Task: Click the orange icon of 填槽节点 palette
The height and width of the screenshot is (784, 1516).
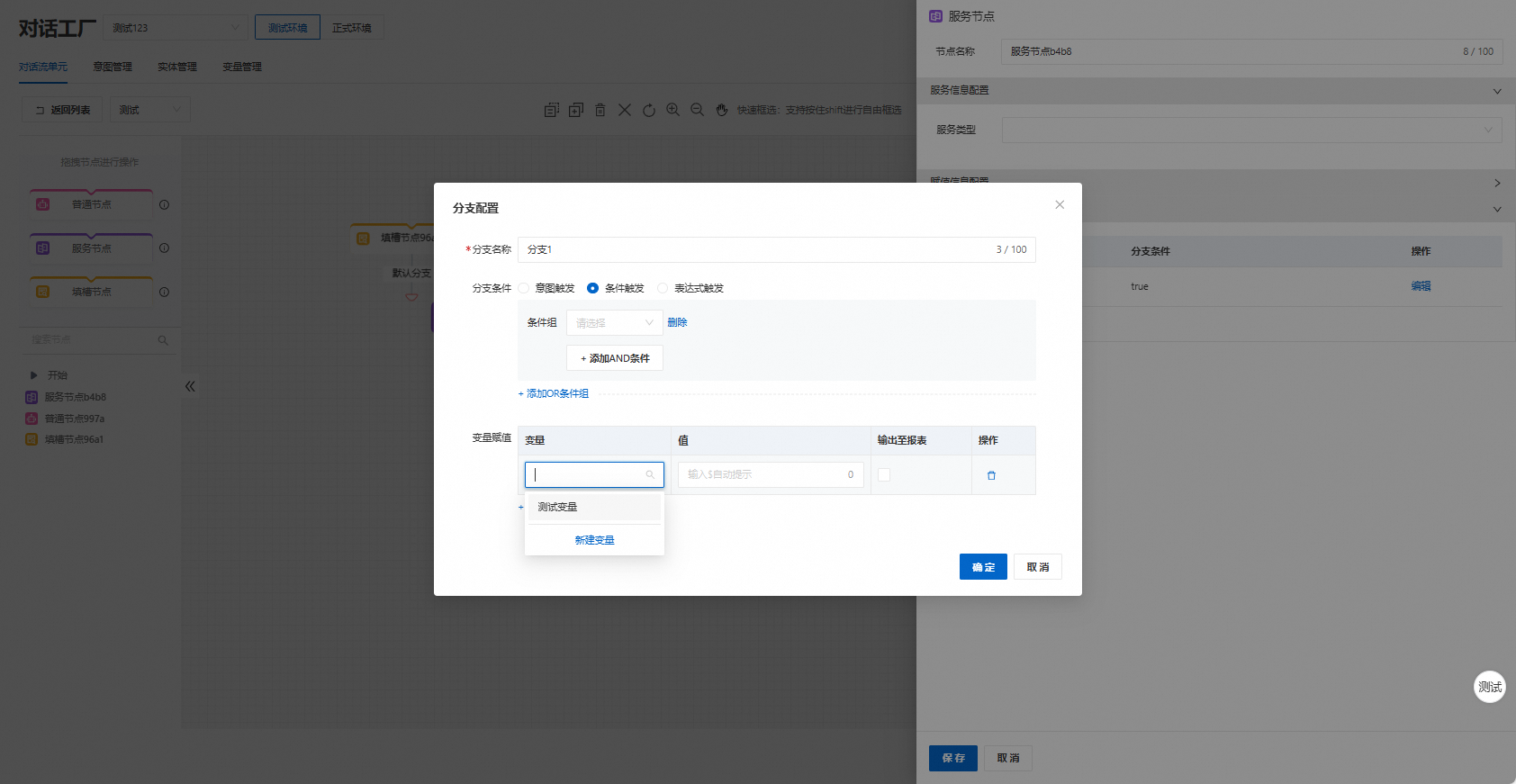Action: [x=42, y=292]
